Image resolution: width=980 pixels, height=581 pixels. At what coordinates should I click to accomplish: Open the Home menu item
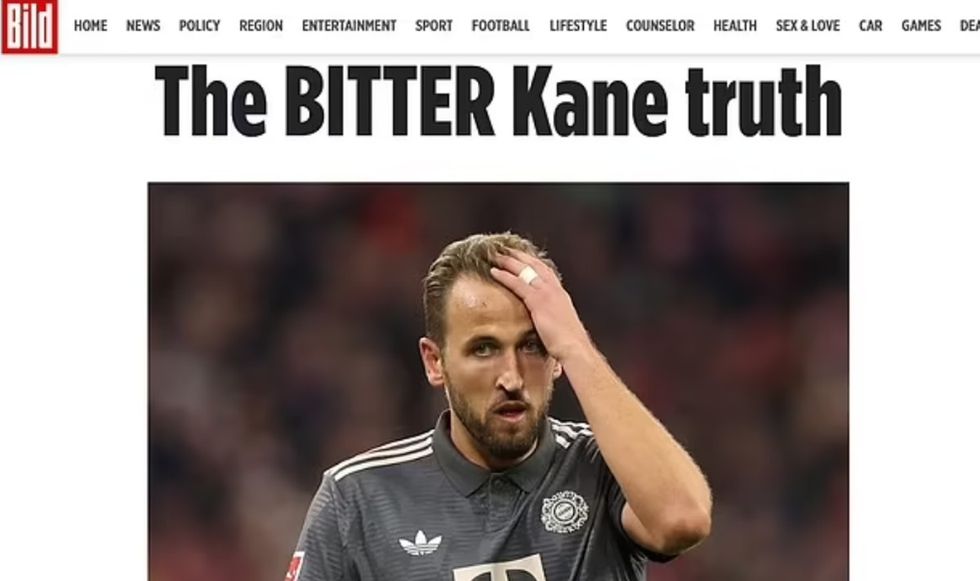91,26
